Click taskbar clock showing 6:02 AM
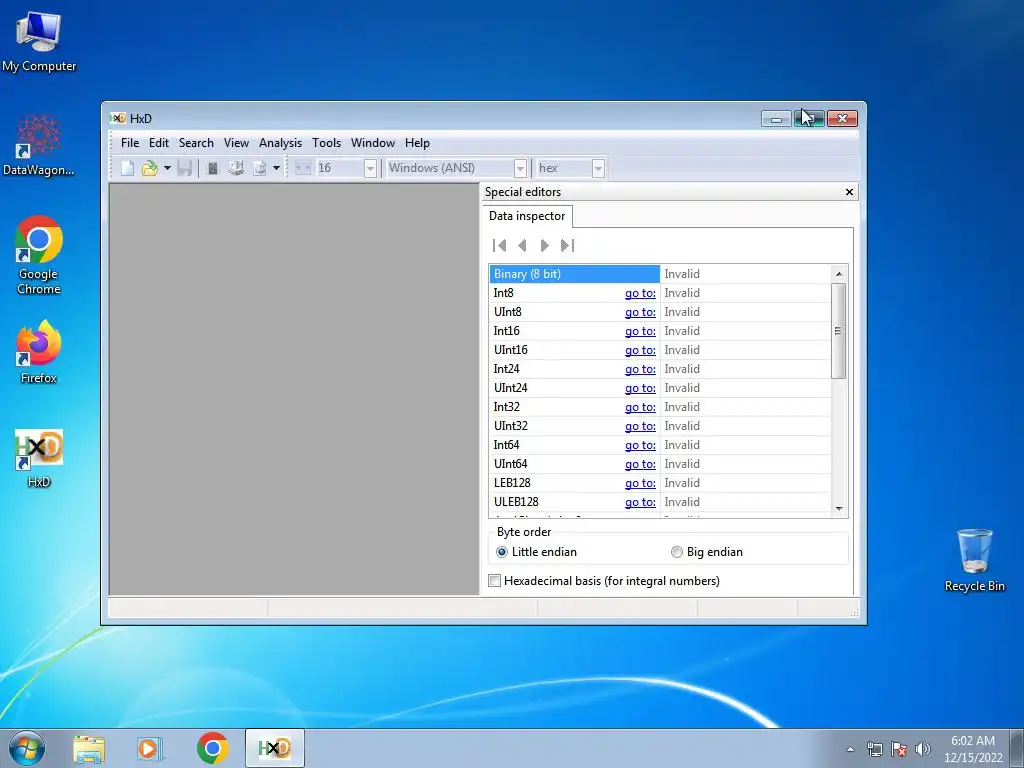The height and width of the screenshot is (768, 1024). click(x=972, y=748)
